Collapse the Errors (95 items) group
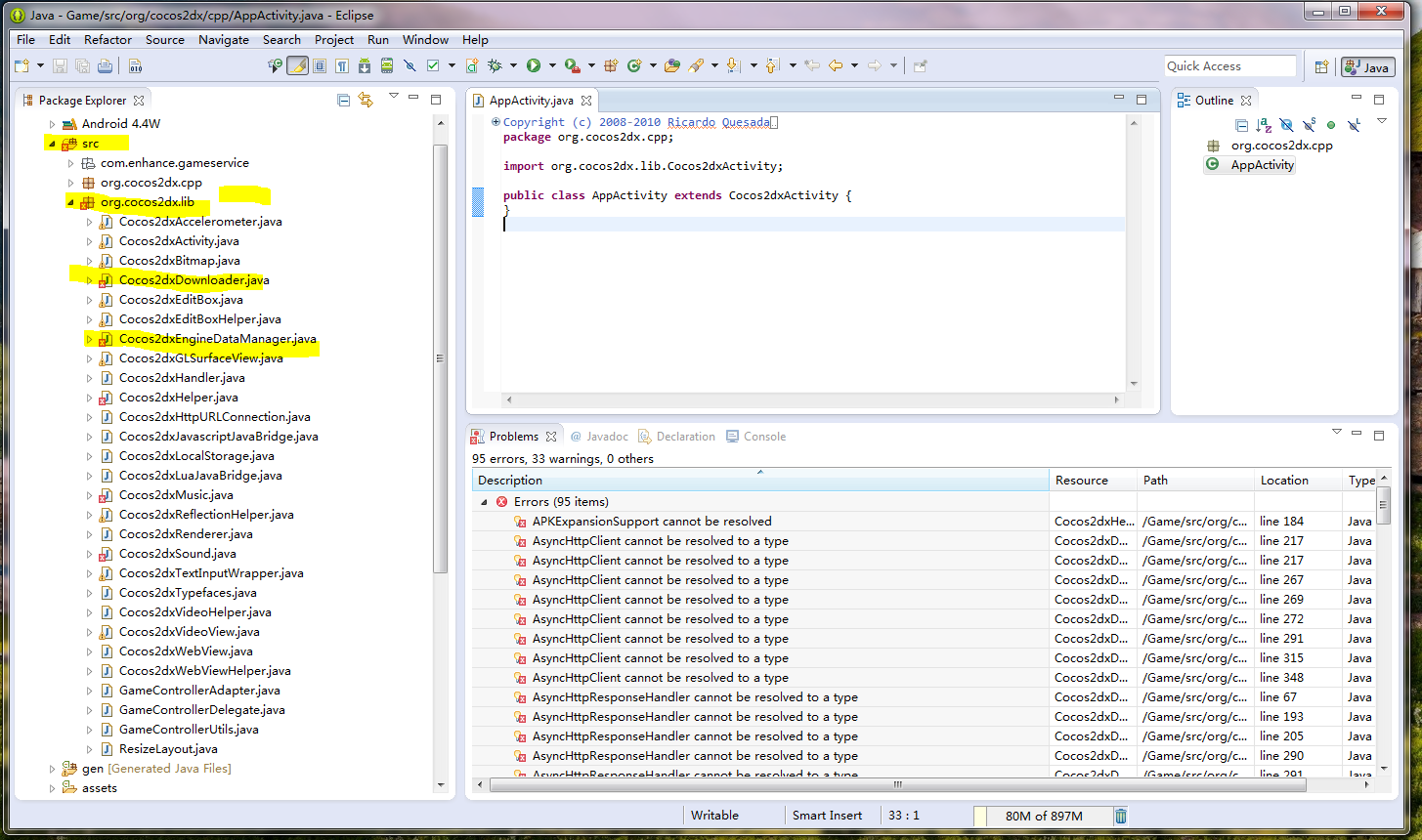The image size is (1422, 840). (484, 502)
